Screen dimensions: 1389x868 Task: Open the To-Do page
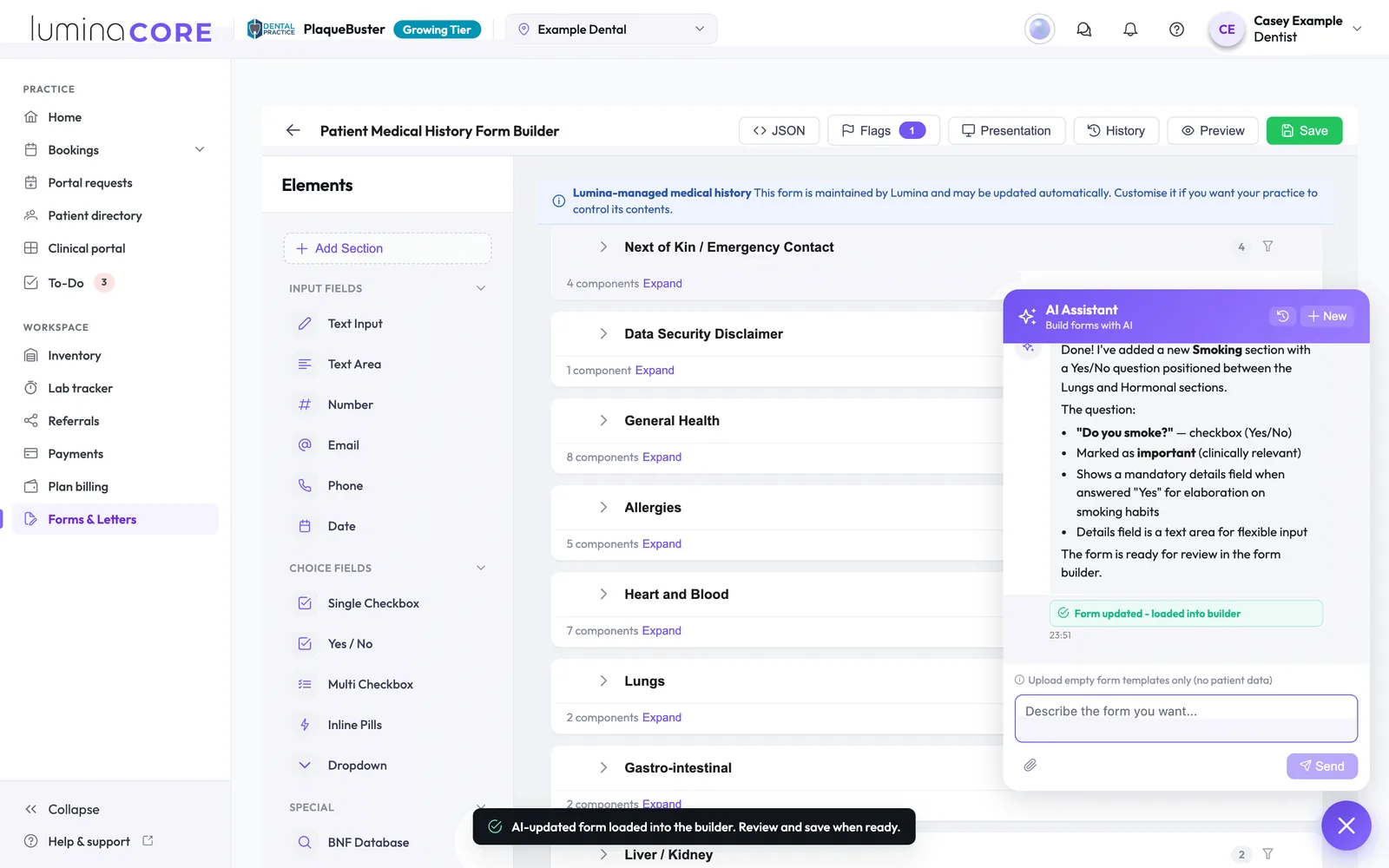tap(115, 282)
